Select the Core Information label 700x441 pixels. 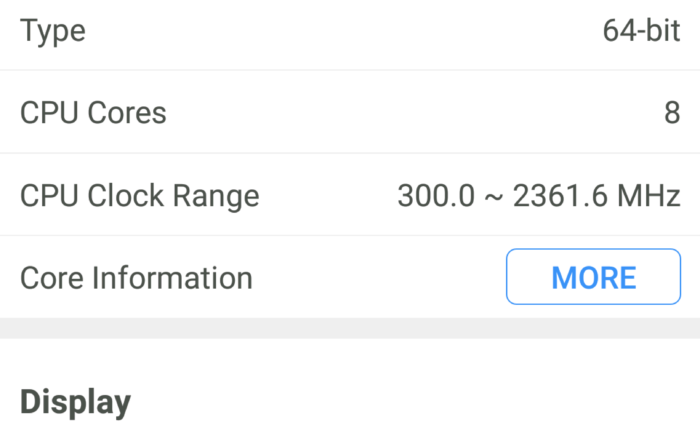(x=136, y=277)
